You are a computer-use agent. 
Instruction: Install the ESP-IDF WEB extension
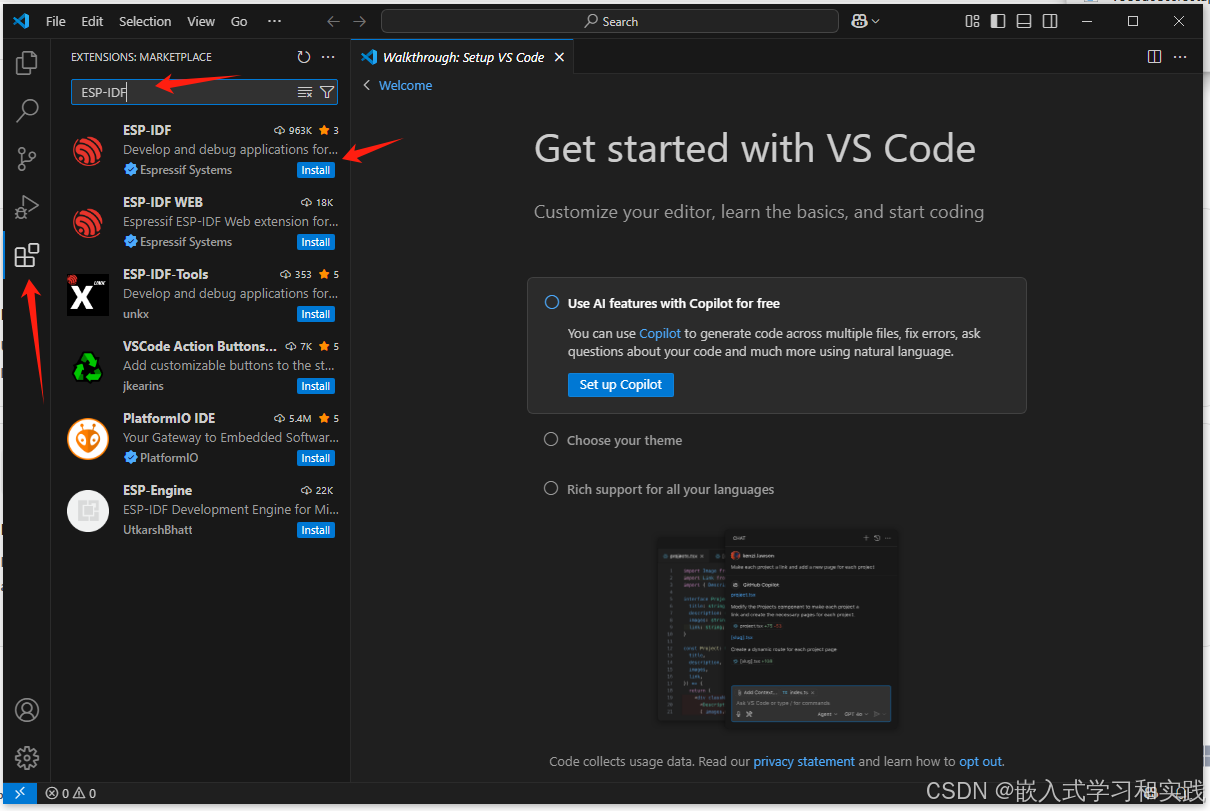316,242
